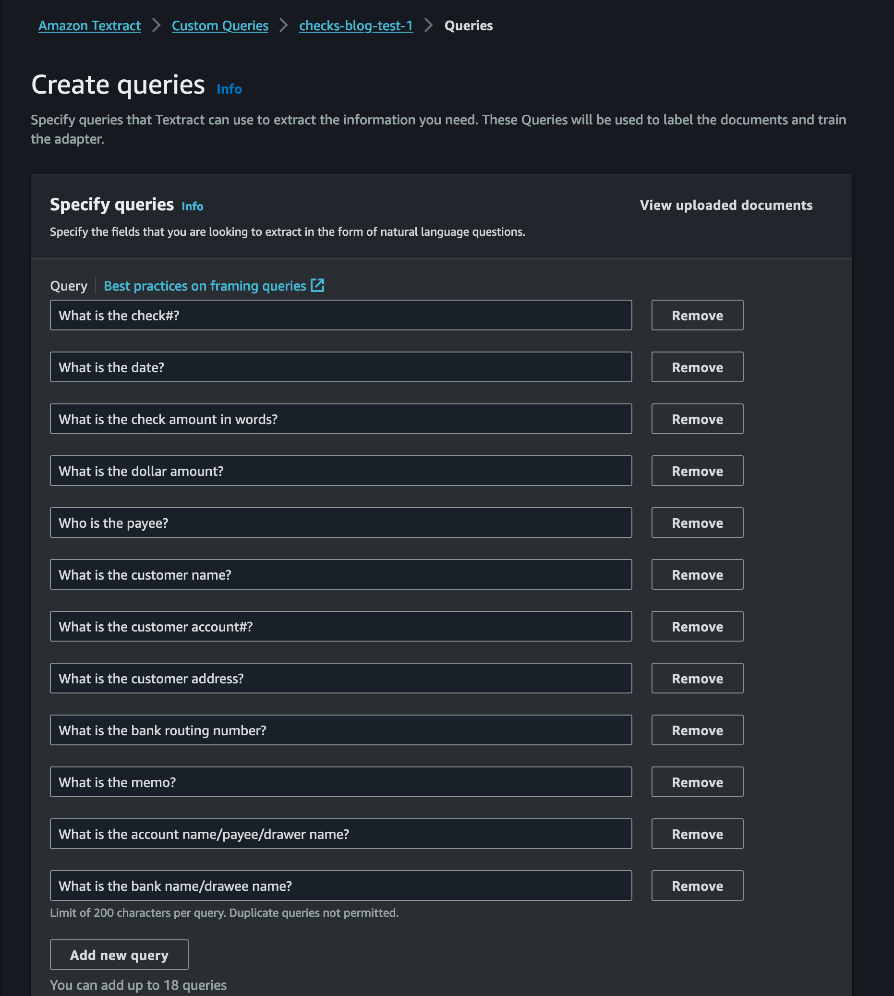This screenshot has width=894, height=996.
Task: Remove the customer address query
Action: (697, 678)
